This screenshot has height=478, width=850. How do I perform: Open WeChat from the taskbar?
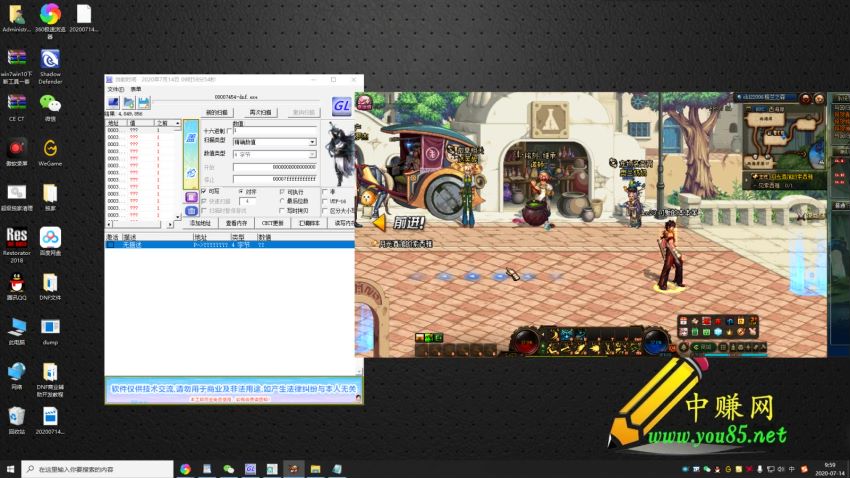tap(229, 469)
